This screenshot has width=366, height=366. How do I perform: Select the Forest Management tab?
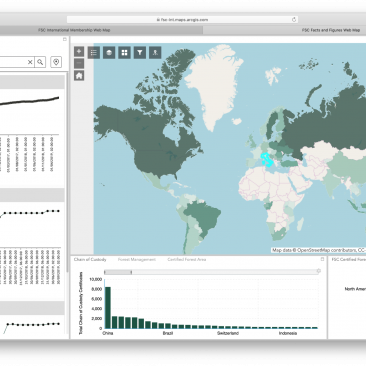(x=137, y=259)
